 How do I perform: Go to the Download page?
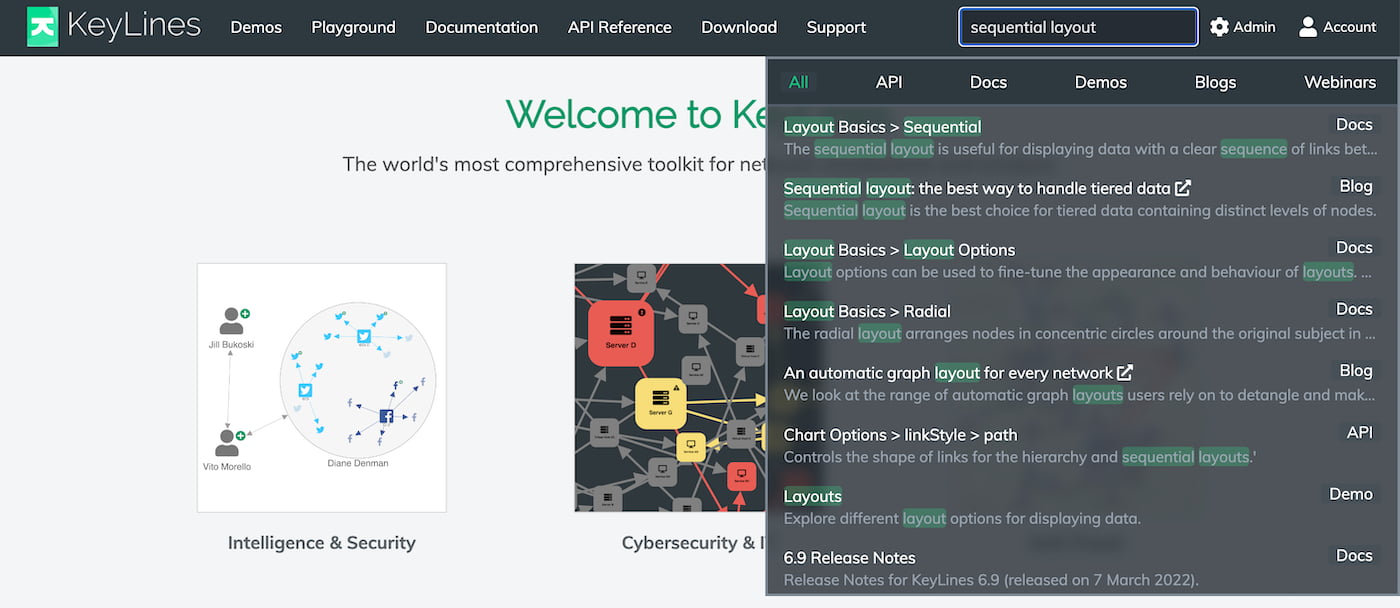tap(738, 27)
